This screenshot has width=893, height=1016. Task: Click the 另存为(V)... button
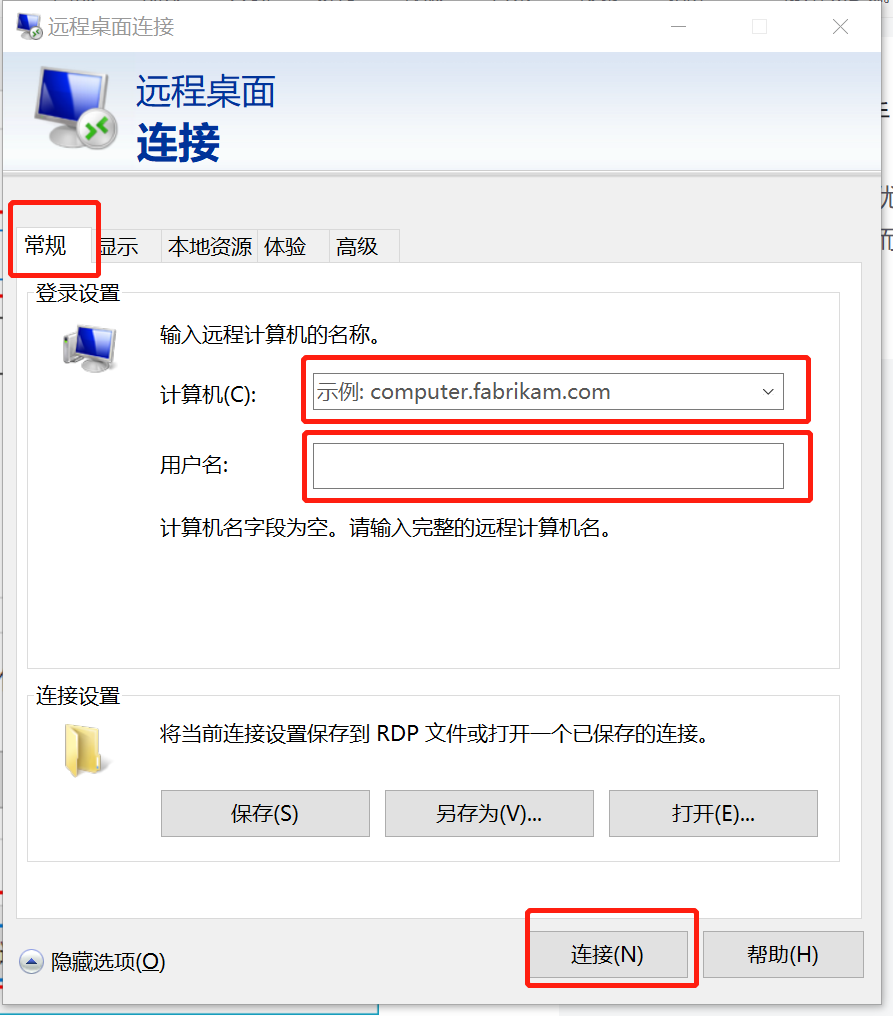point(489,813)
